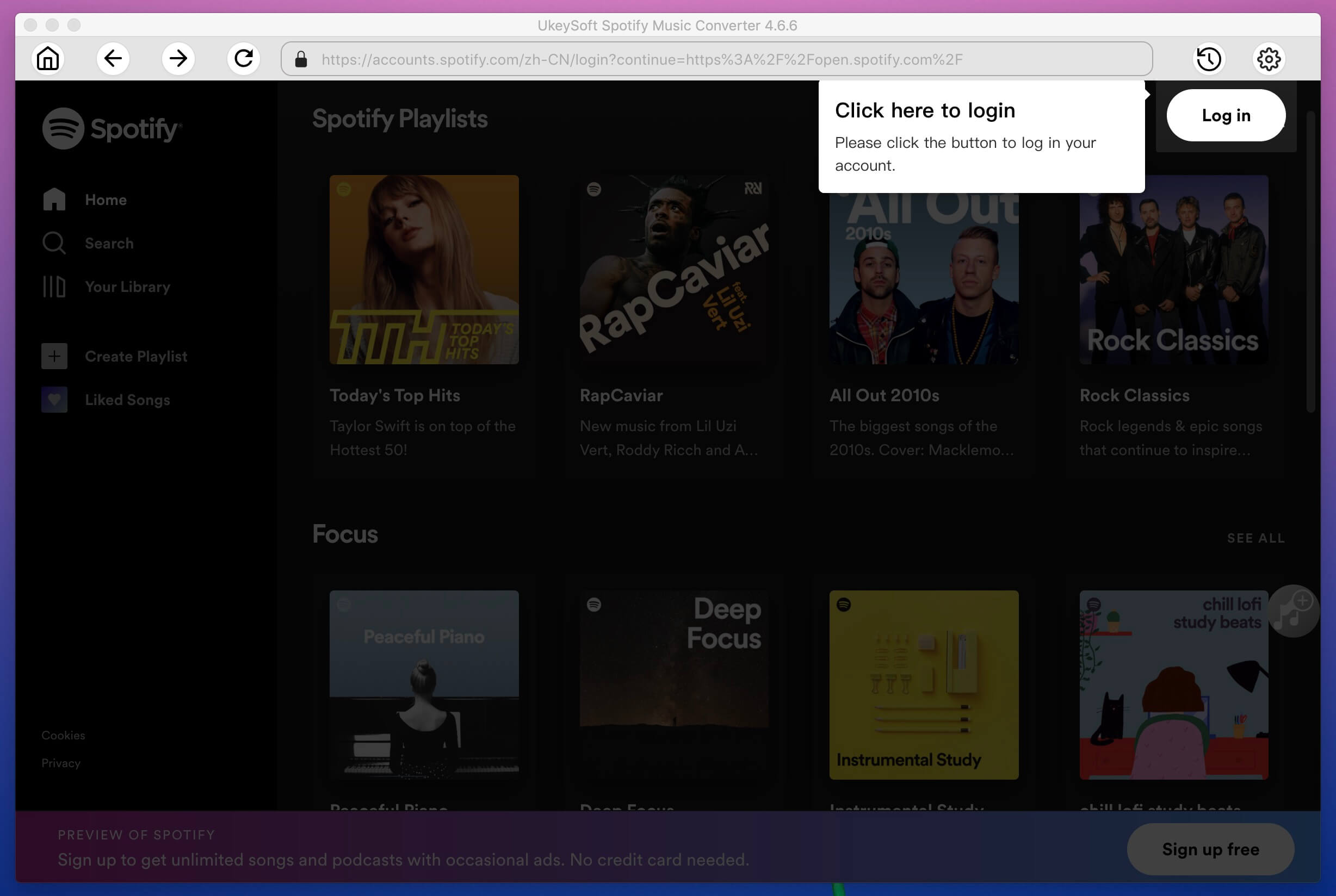Click the Search icon in sidebar
The width and height of the screenshot is (1336, 896).
pyautogui.click(x=53, y=242)
